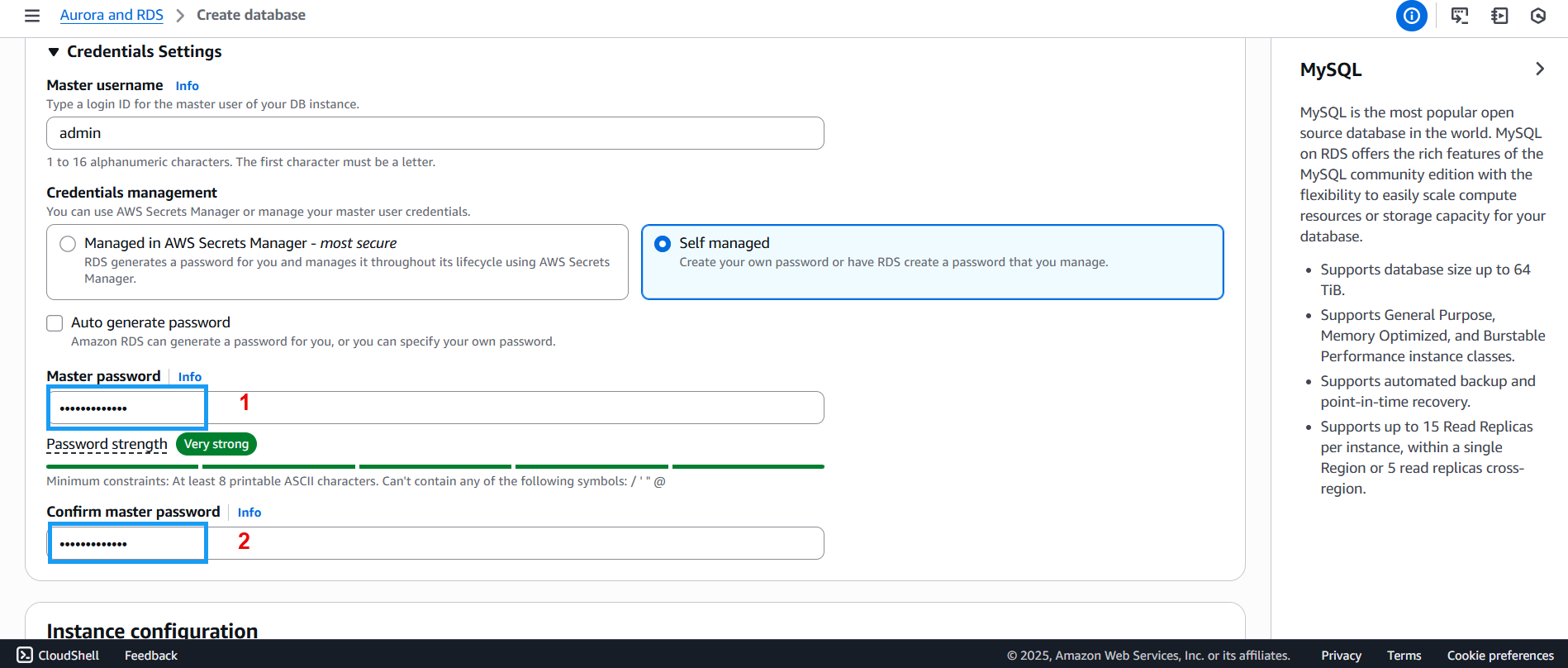The image size is (1568, 668).
Task: Click the Create database breadcrumb text
Action: click(x=251, y=15)
